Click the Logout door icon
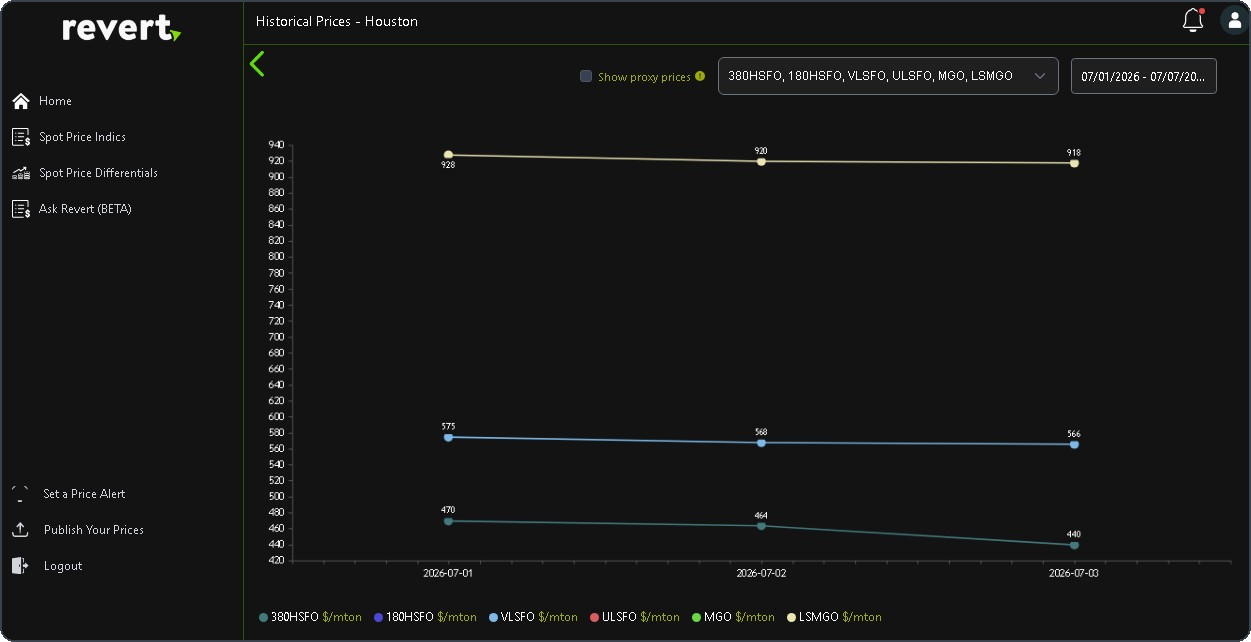 coord(20,566)
